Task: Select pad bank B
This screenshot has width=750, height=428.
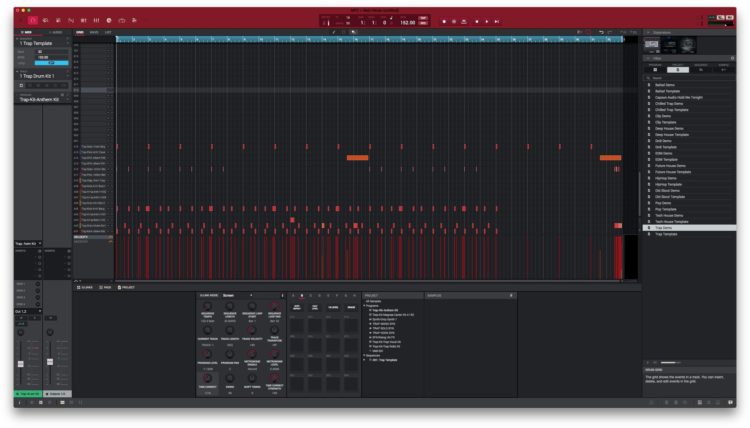Action: coord(302,296)
